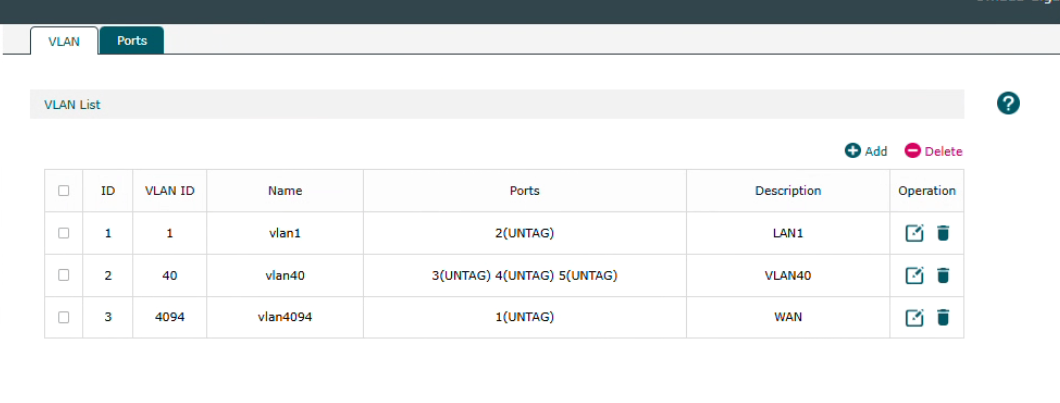This screenshot has width=1060, height=403.
Task: Remove vlan4094 using its trash icon
Action: coord(942,318)
